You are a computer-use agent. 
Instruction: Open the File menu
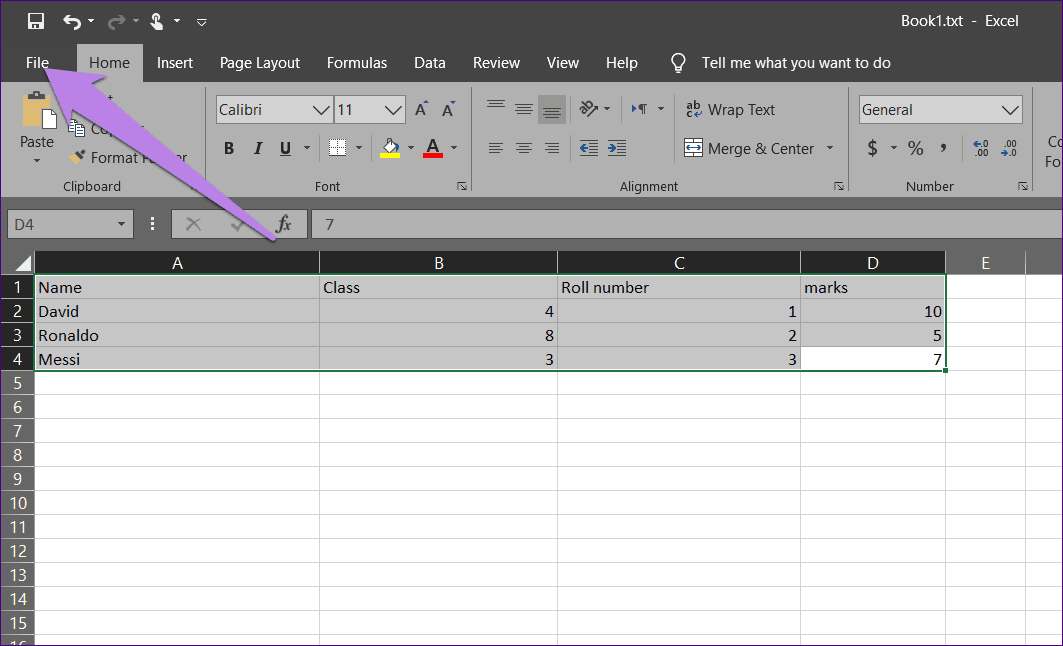coord(37,63)
